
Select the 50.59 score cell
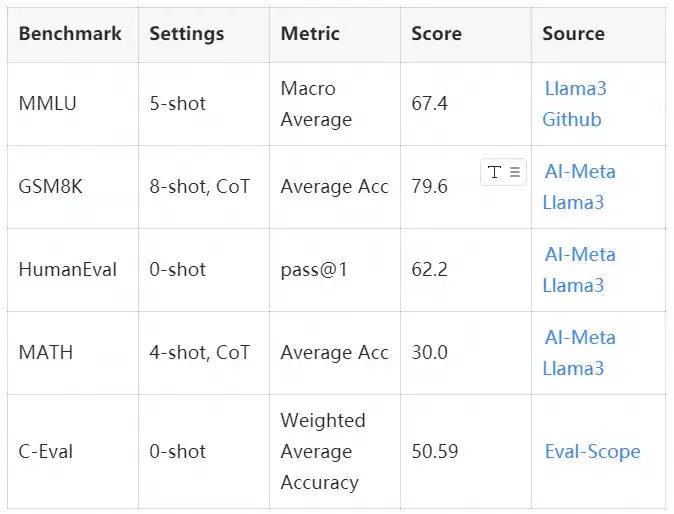coord(466,452)
